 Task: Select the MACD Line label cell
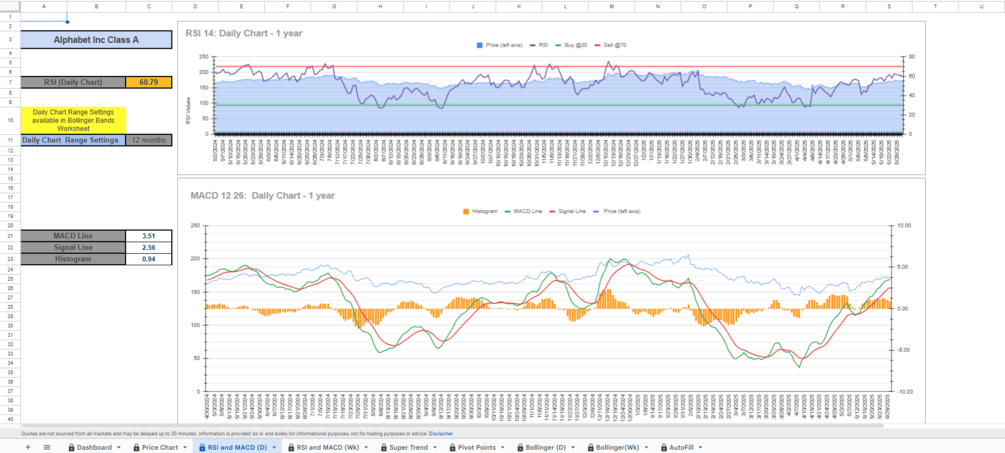(73, 236)
